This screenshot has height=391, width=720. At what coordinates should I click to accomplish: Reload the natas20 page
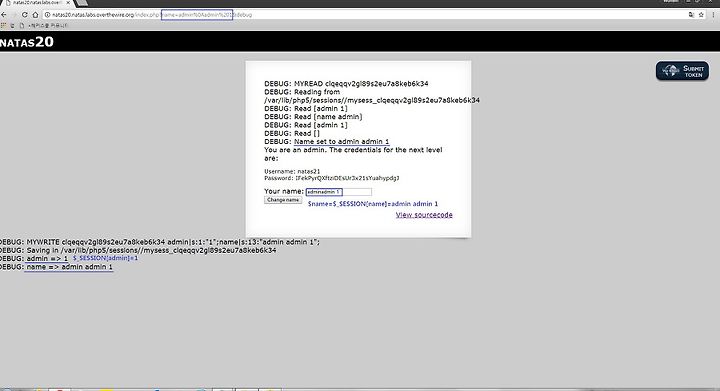tap(25, 15)
